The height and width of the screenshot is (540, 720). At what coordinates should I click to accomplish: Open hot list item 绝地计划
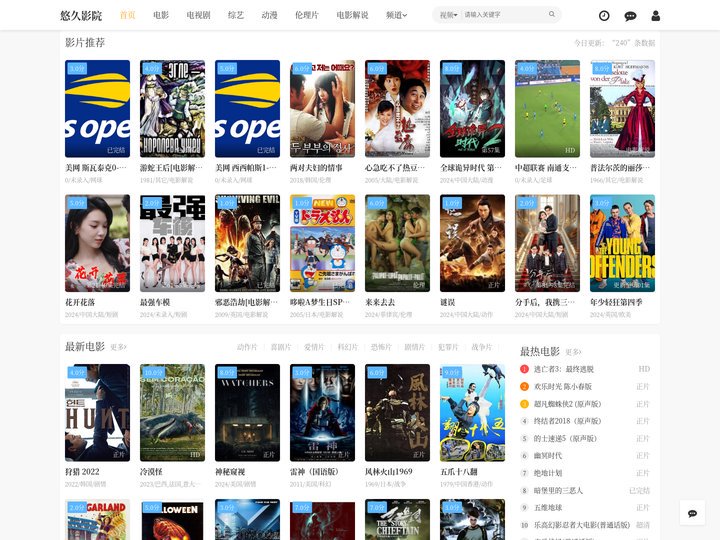[548, 473]
